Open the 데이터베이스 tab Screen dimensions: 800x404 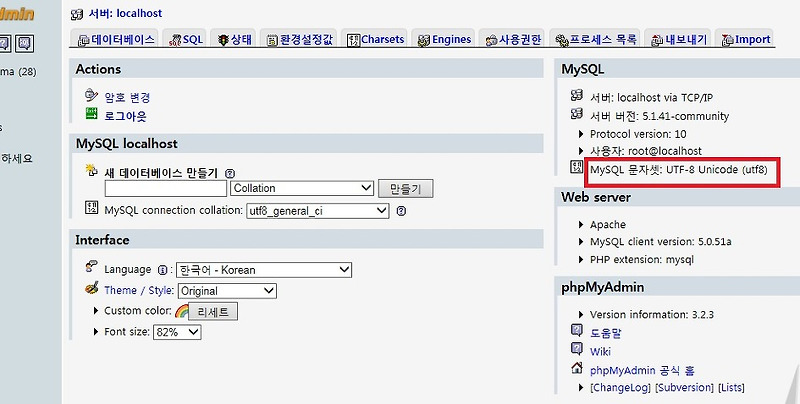(x=115, y=39)
